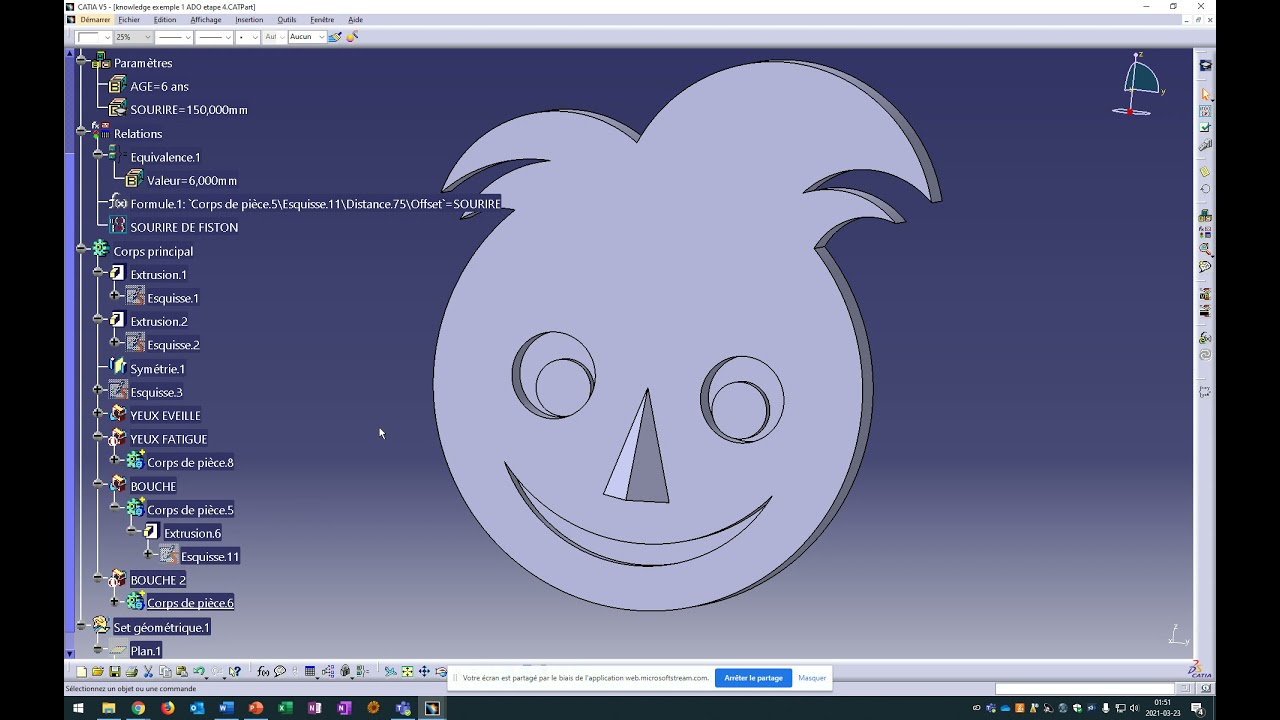Open the Outils menu

pos(287,19)
